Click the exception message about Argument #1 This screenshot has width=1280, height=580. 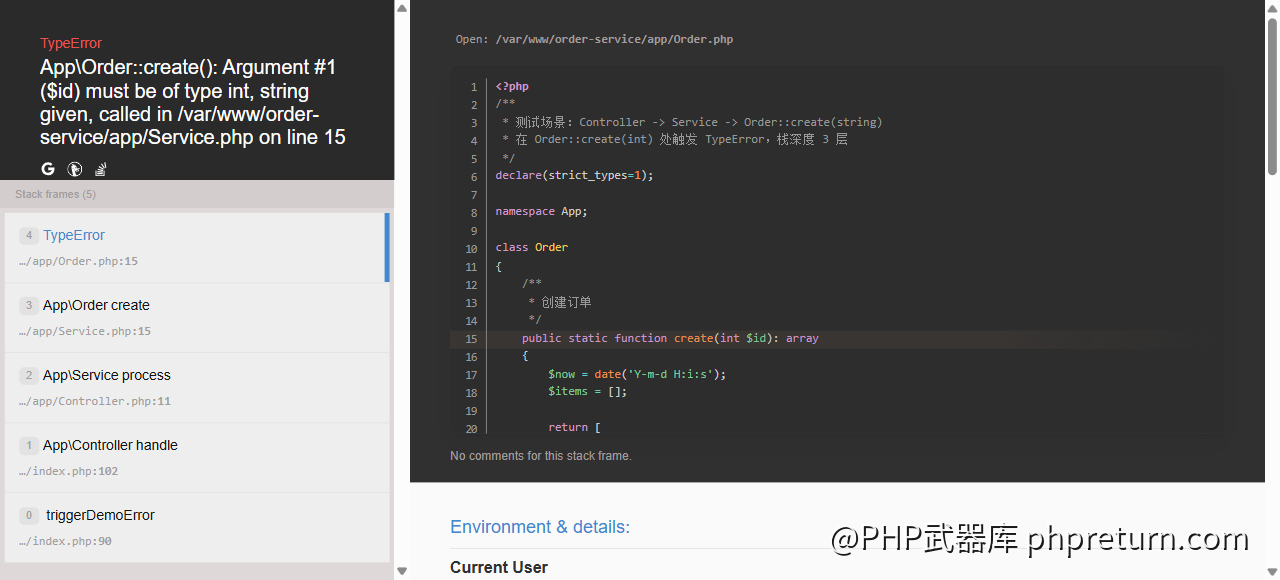193,102
